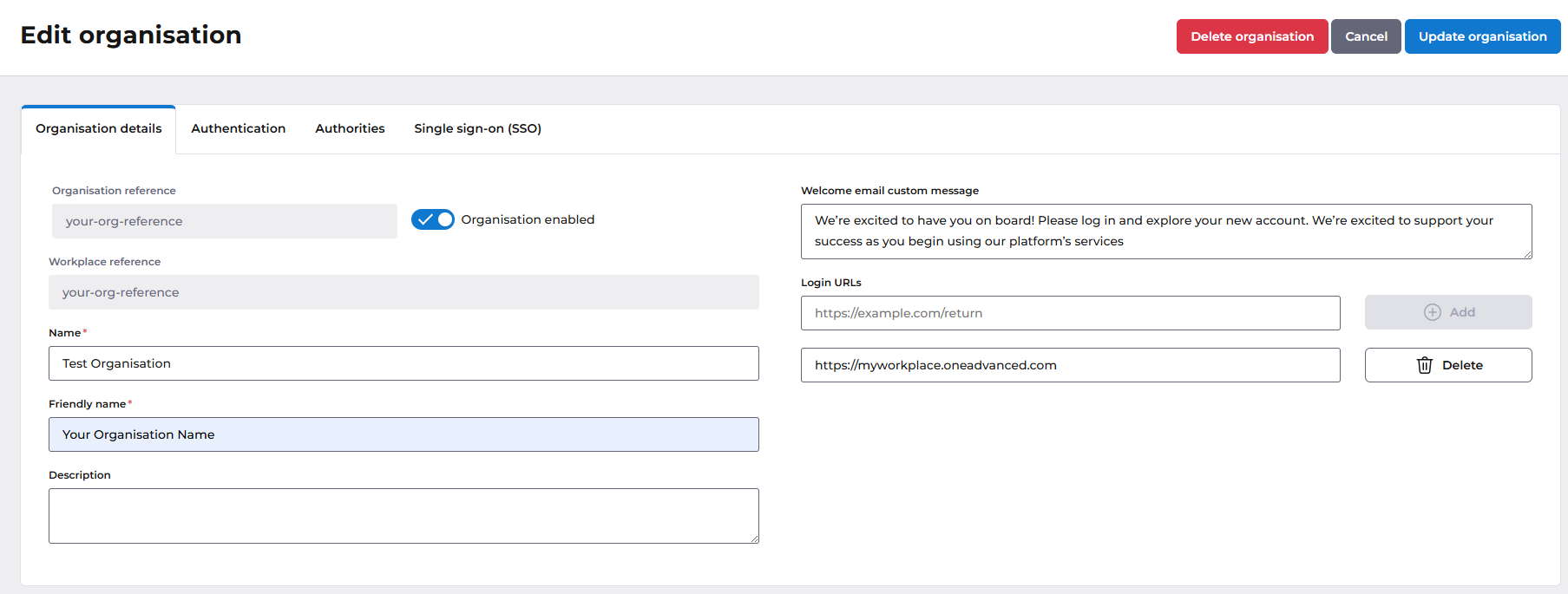
Task: Click the Description label
Action: click(x=80, y=475)
